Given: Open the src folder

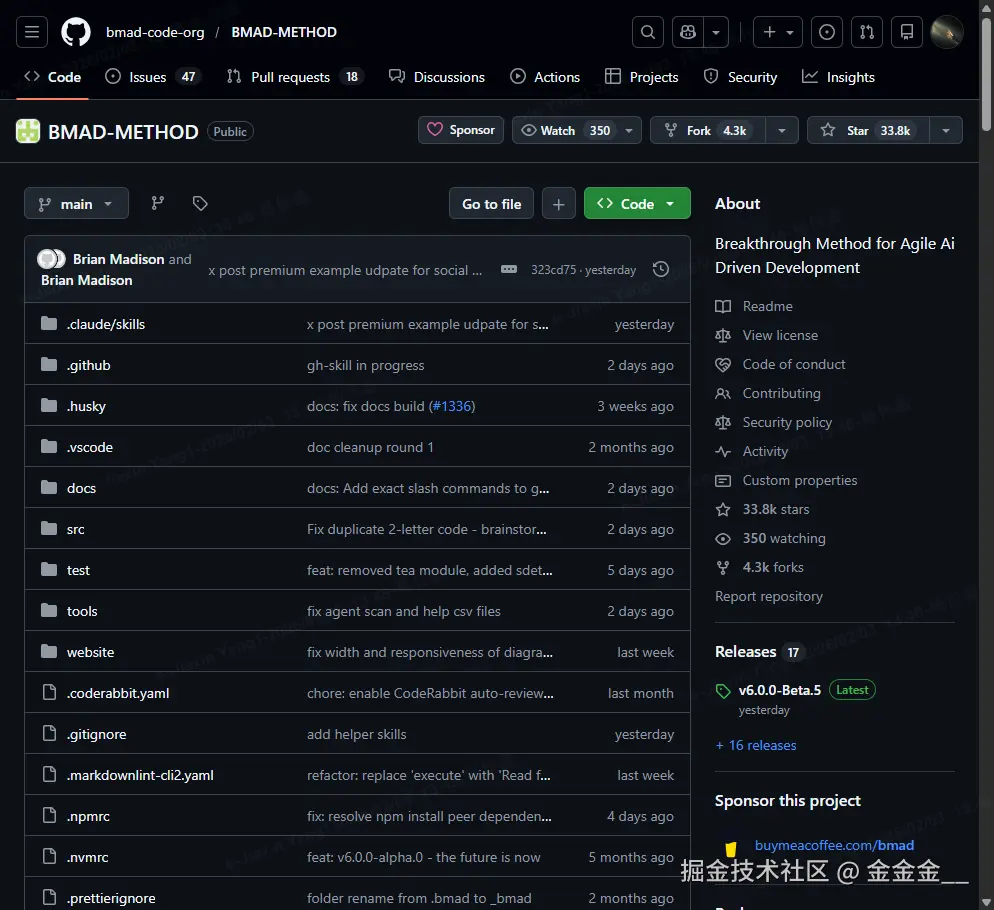Looking at the screenshot, I should (75, 530).
